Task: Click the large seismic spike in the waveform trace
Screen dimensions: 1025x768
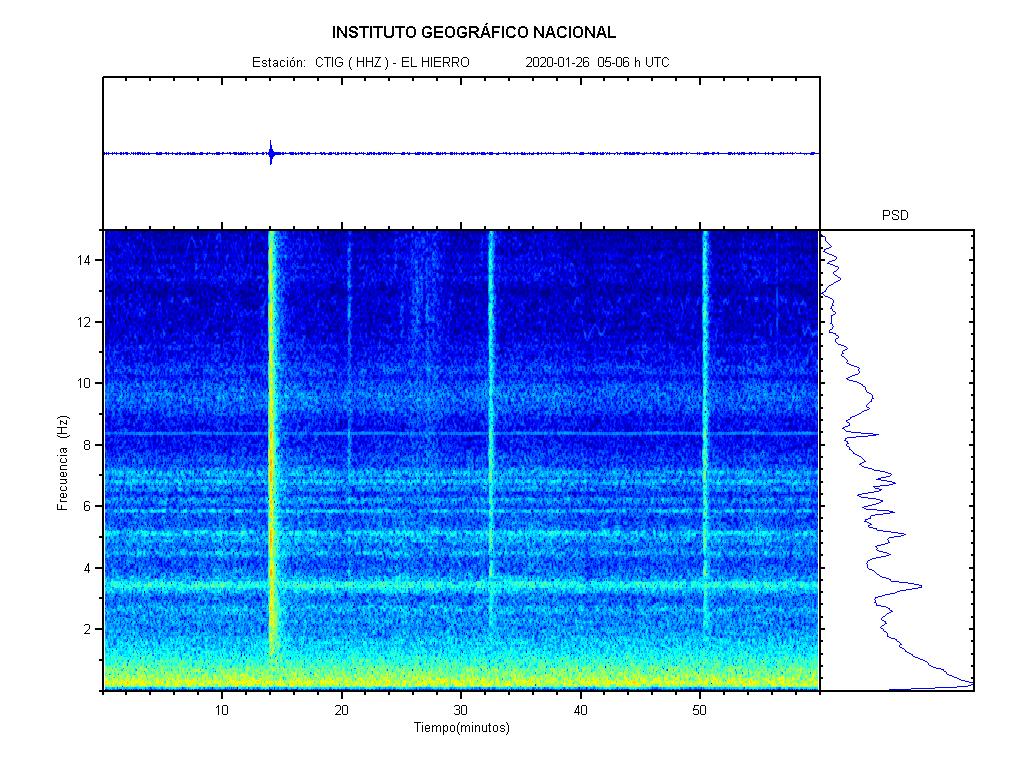Action: (271, 153)
